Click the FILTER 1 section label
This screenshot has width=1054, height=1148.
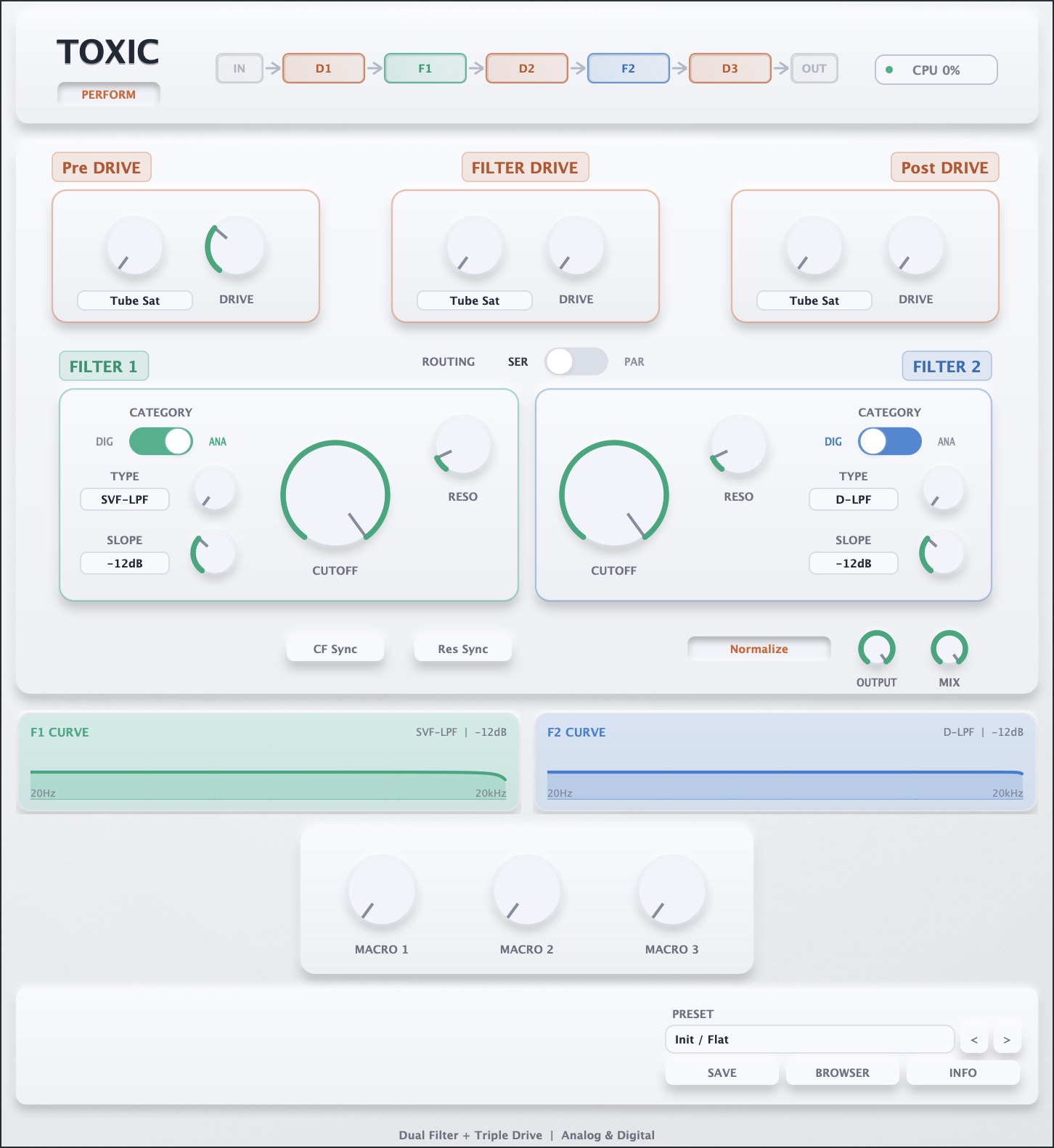coord(104,366)
